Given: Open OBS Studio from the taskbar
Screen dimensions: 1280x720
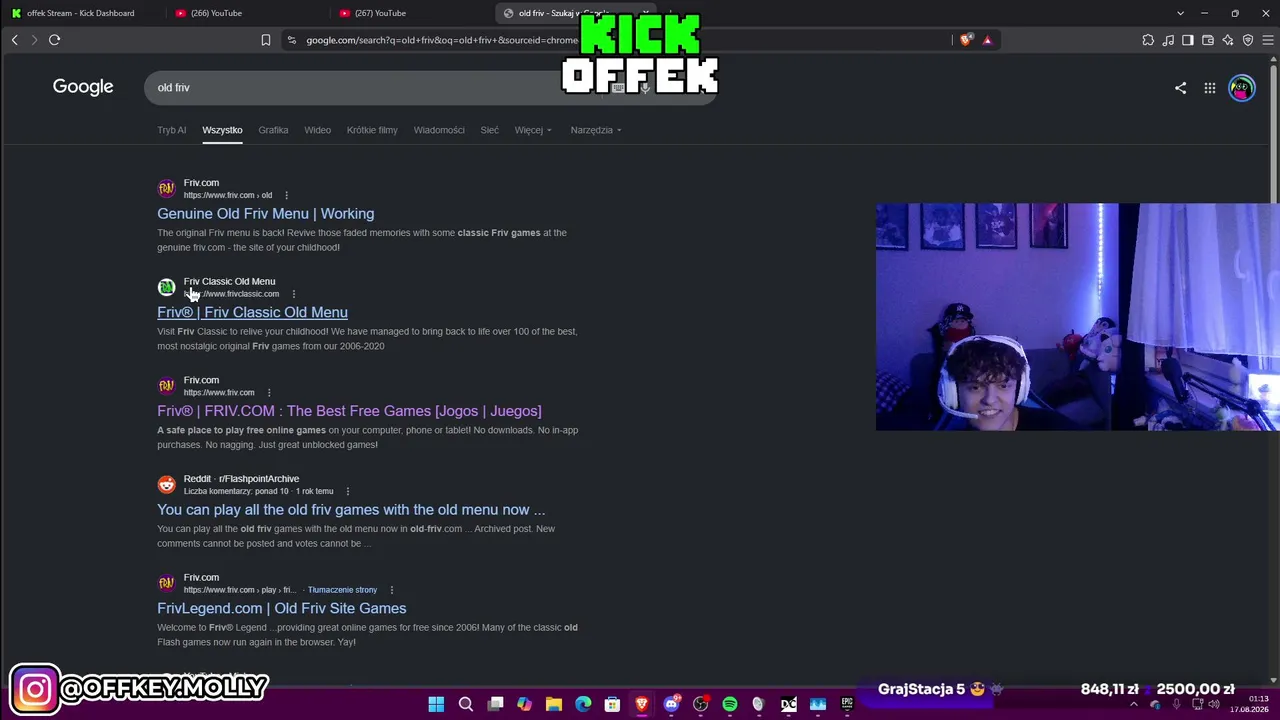Looking at the screenshot, I should (x=700, y=705).
